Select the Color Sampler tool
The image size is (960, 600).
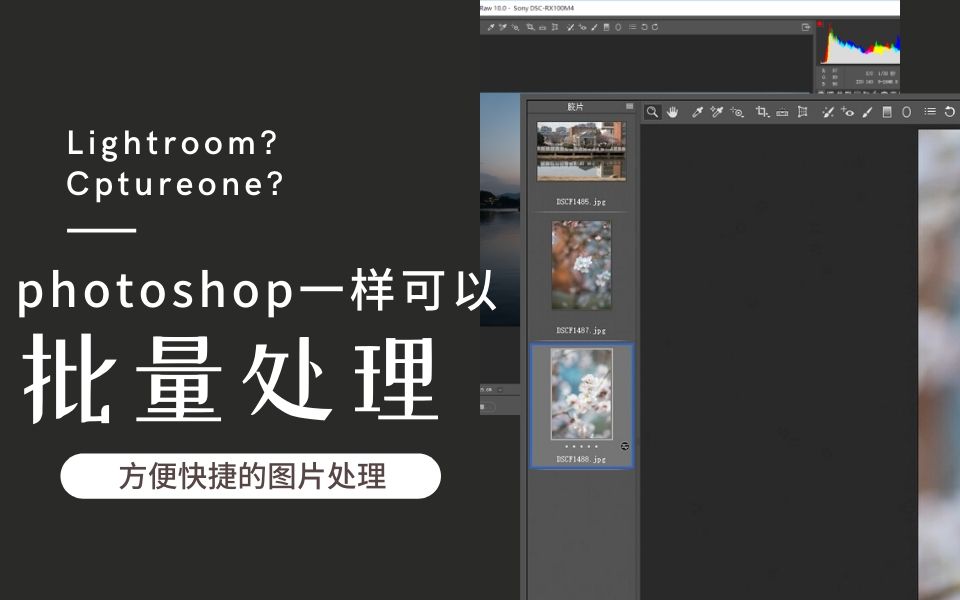(x=716, y=112)
